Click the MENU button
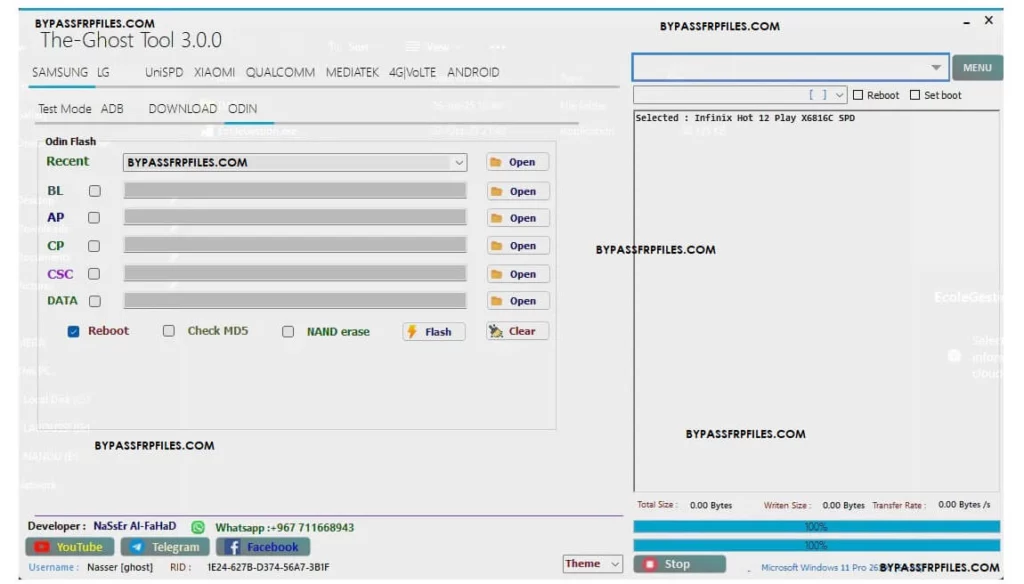1024x584 pixels. click(x=977, y=68)
